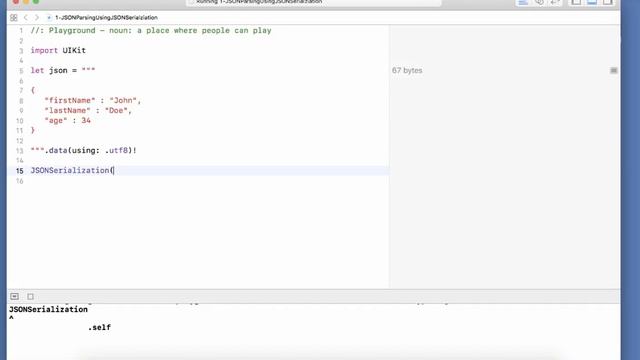Go back with the left arrow
This screenshot has height=360, width=640.
point(25,18)
